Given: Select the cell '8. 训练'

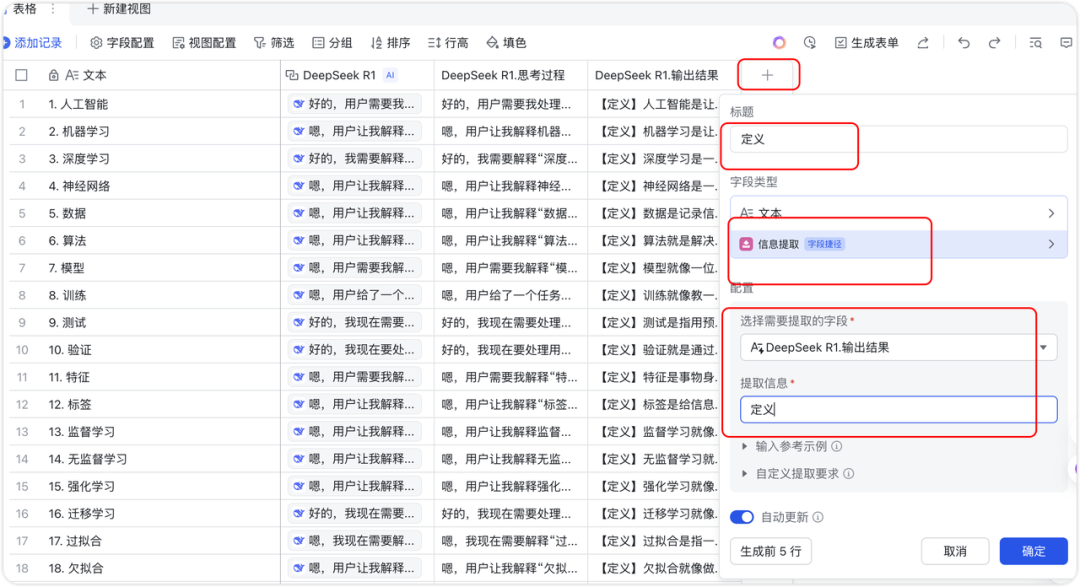Looking at the screenshot, I should (158, 296).
